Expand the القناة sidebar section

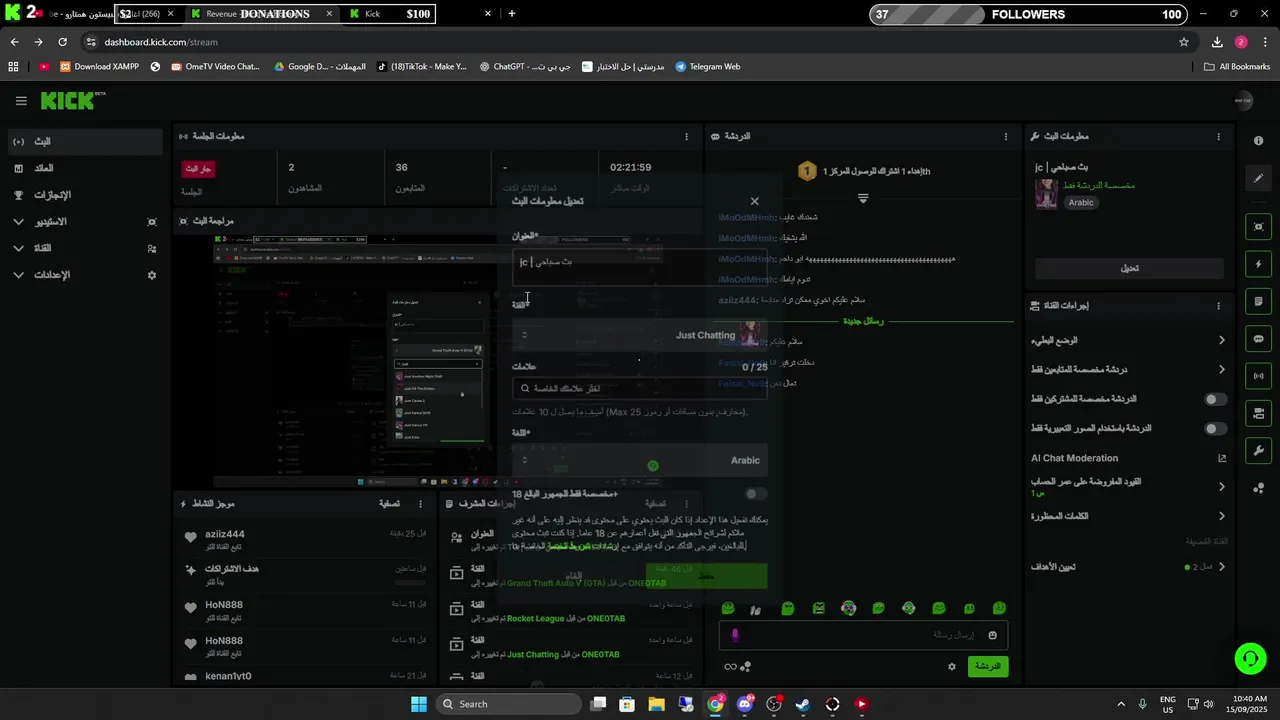(x=85, y=248)
